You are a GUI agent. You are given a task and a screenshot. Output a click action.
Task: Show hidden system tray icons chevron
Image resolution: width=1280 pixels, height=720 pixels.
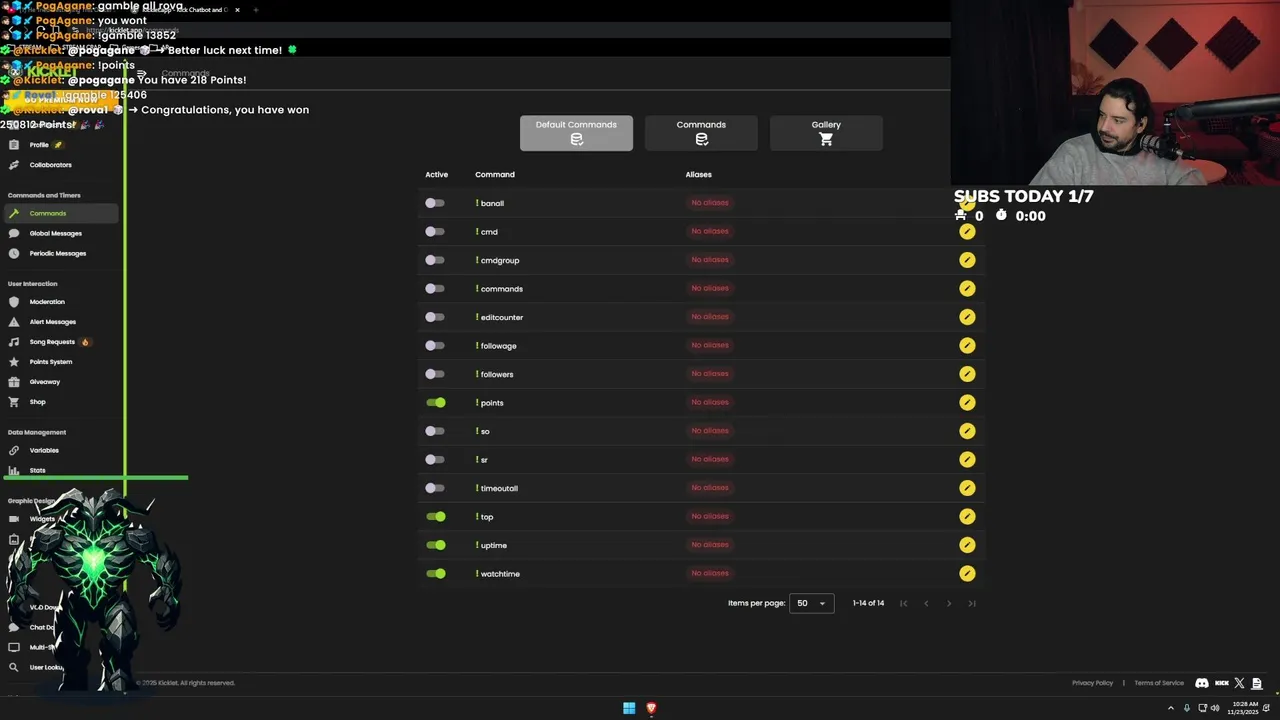point(1171,708)
